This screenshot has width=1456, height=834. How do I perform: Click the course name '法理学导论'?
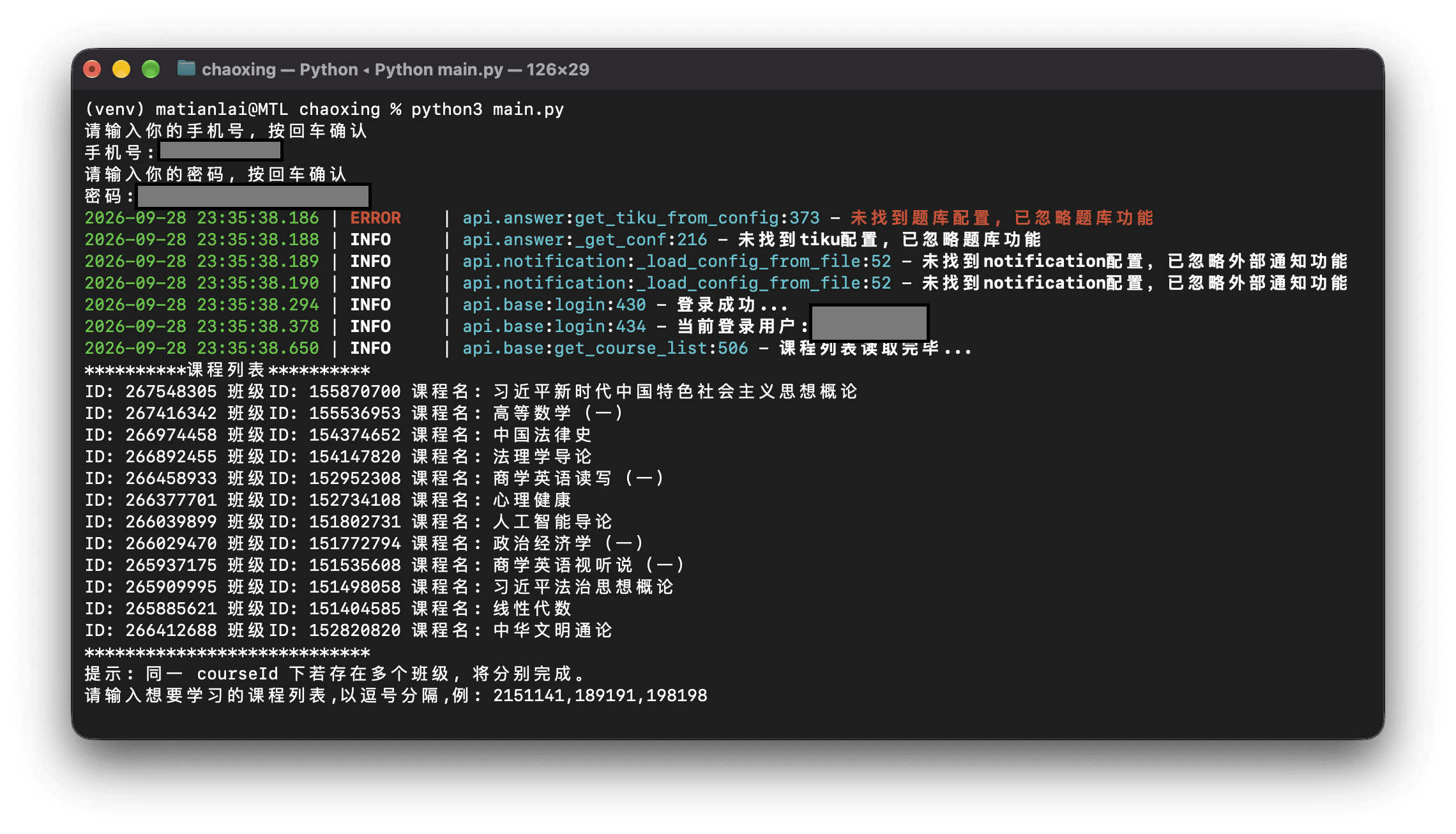point(543,457)
